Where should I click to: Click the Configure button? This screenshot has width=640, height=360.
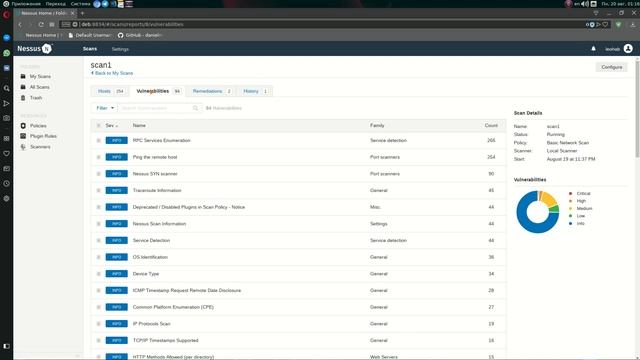pyautogui.click(x=611, y=67)
